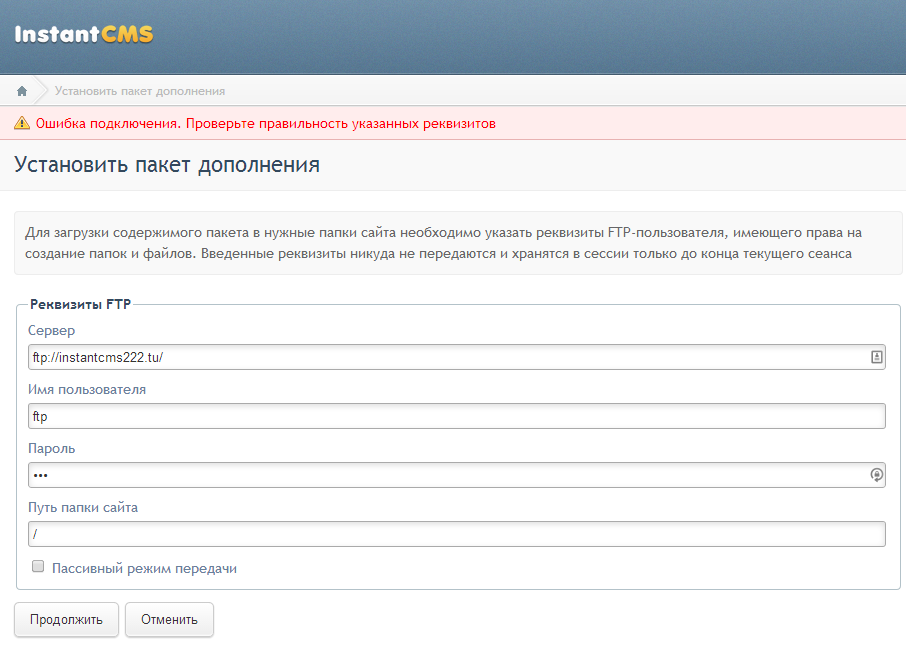Image resolution: width=906 pixels, height=649 pixels.
Task: Click the Путь папки сайта field label
Action: tap(83, 507)
